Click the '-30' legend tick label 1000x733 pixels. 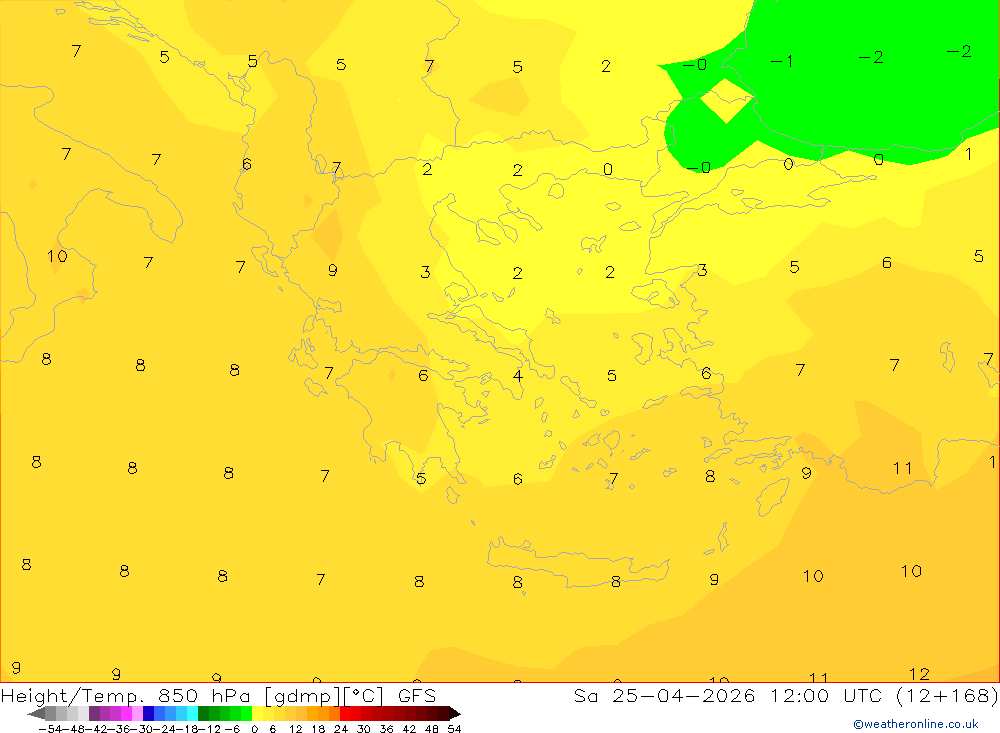point(140,729)
